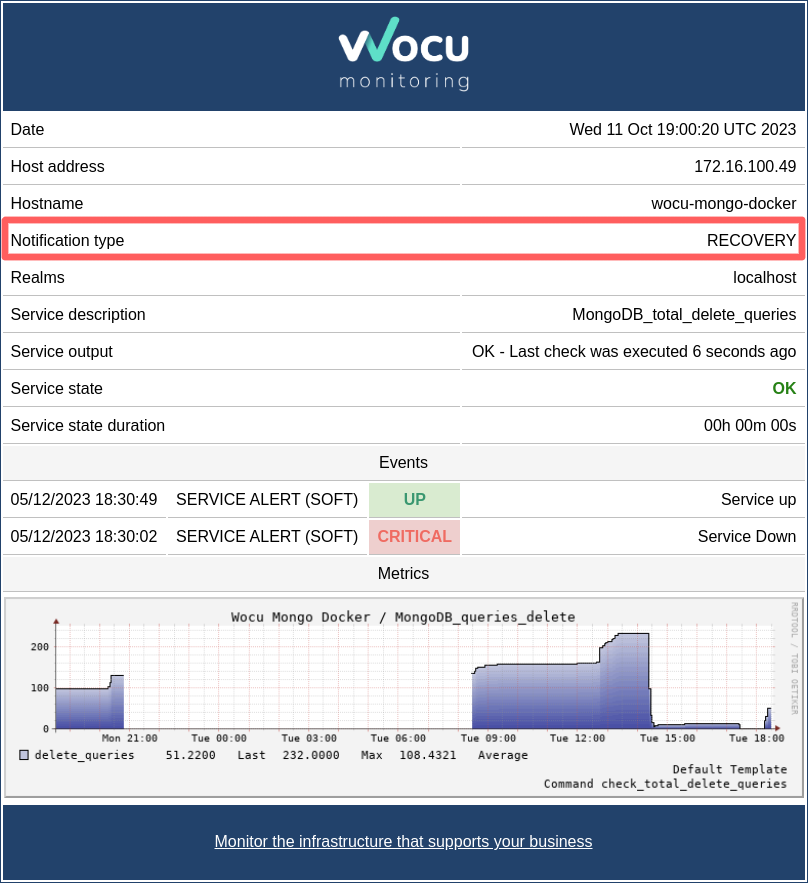Click the MongoDB_queries_delete metrics graph
The height and width of the screenshot is (883, 808).
(404, 697)
